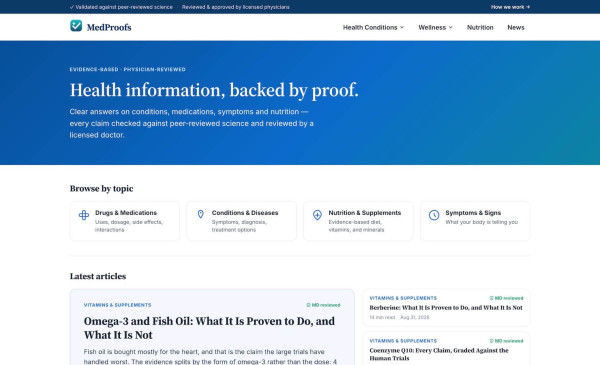Click the Conditions & Diseases pin icon
Image resolution: width=600 pixels, height=365 pixels.
201,214
